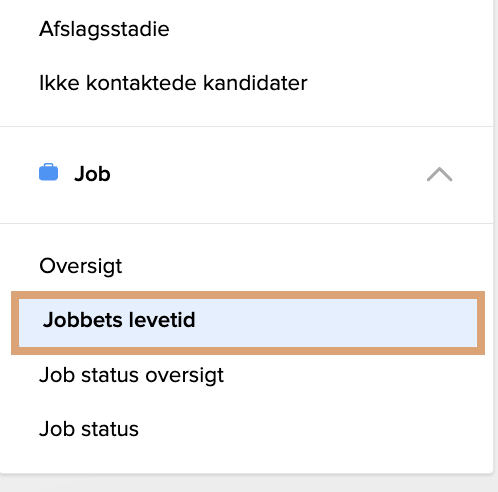
Task: Select the highlighted Jobbets levetid entry
Action: (248, 323)
